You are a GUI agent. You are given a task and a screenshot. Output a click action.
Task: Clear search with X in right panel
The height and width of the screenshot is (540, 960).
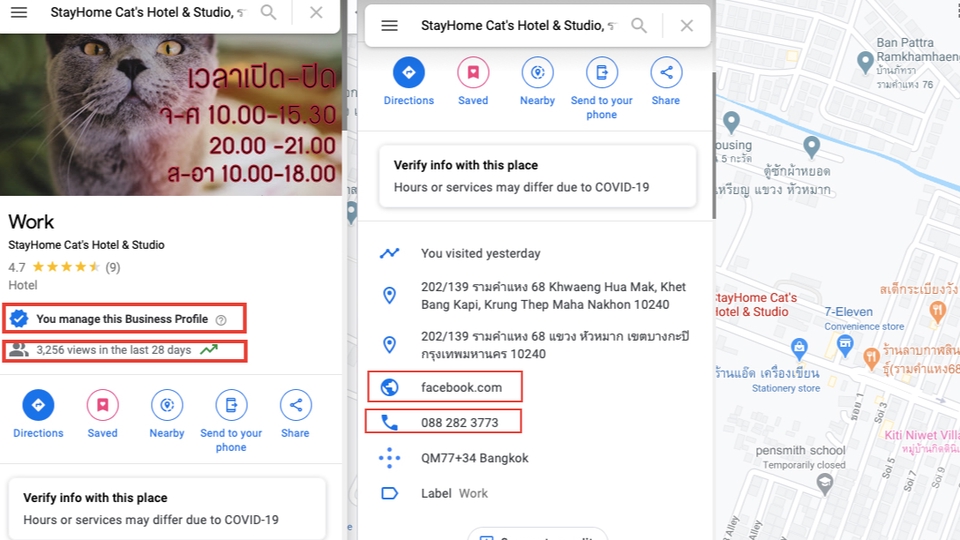(x=686, y=26)
